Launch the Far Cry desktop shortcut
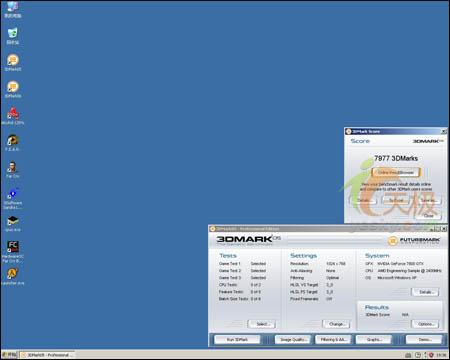450x360 pixels. (x=12, y=169)
